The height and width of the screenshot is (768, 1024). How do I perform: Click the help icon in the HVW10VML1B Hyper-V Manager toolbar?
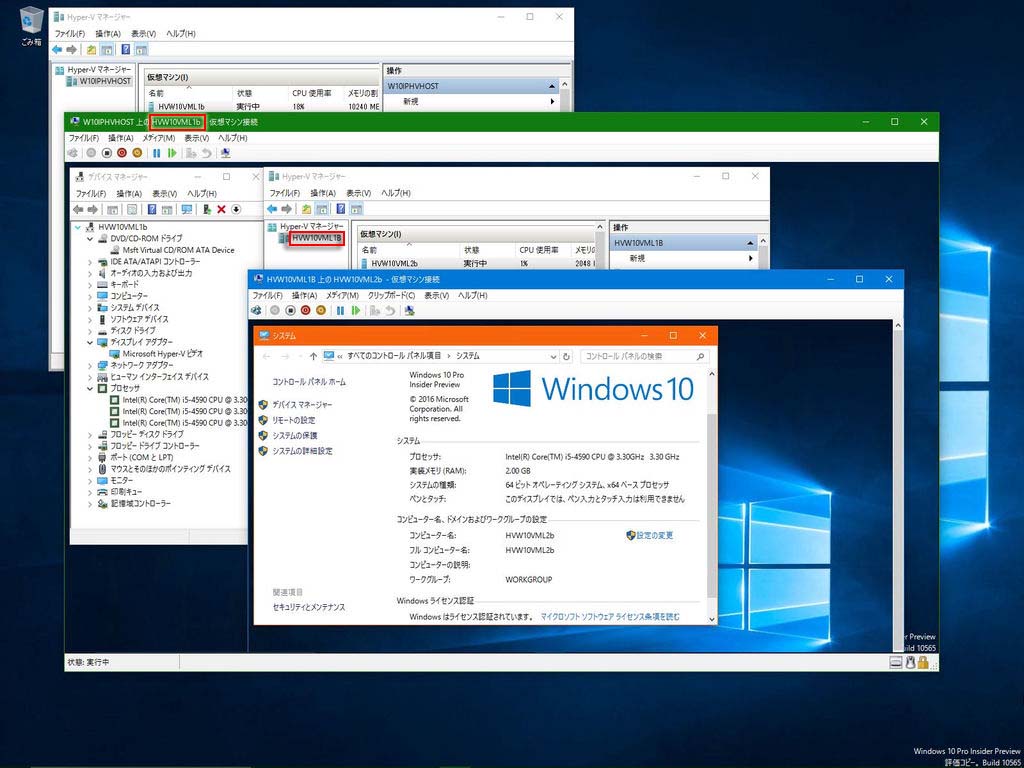(340, 209)
